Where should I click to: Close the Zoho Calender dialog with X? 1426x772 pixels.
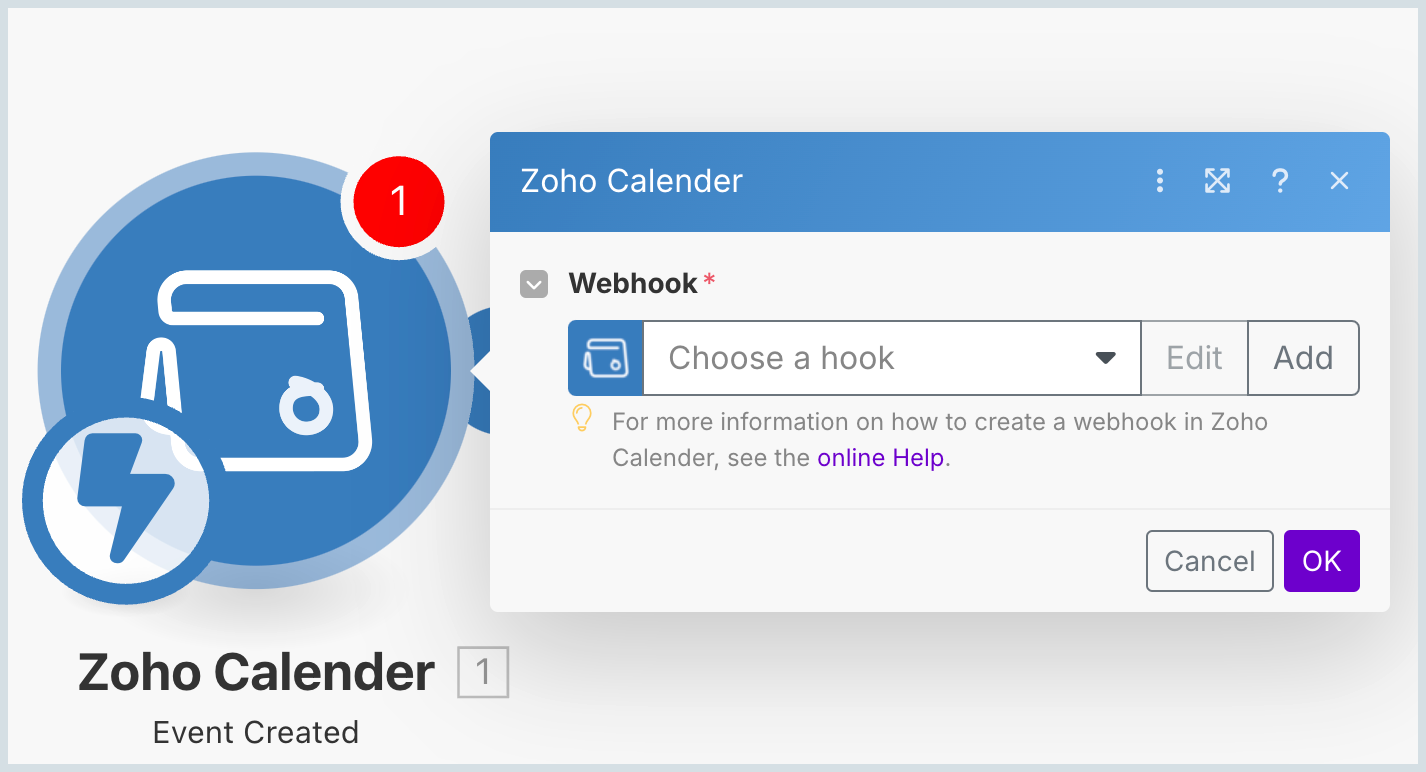(1339, 181)
